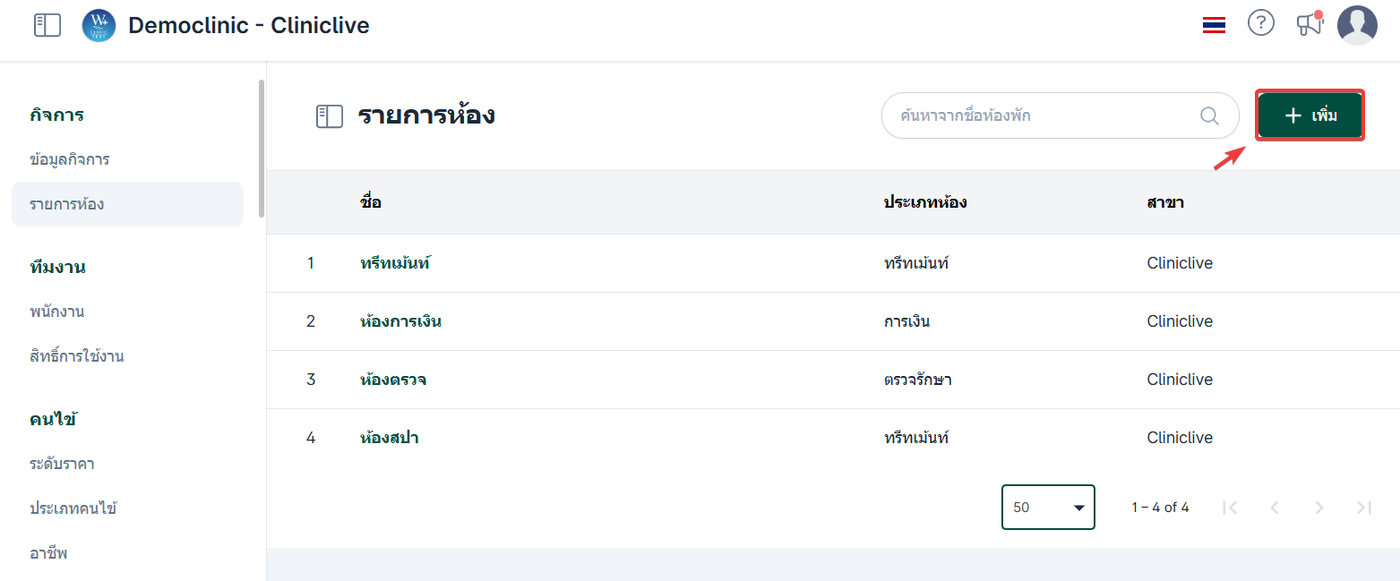
Task: Open the ห้องสปา room entry
Action: [389, 437]
